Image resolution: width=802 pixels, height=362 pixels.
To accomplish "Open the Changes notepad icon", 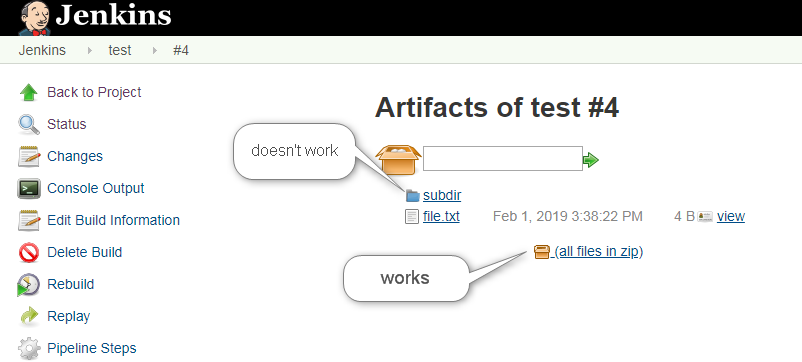I will click(x=29, y=156).
